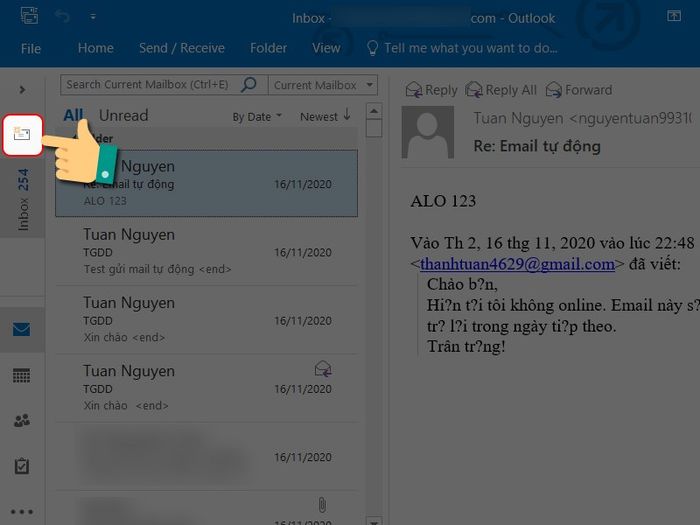Open thanhtuan4629@gmail.com email link
The height and width of the screenshot is (525, 700).
coord(517,264)
